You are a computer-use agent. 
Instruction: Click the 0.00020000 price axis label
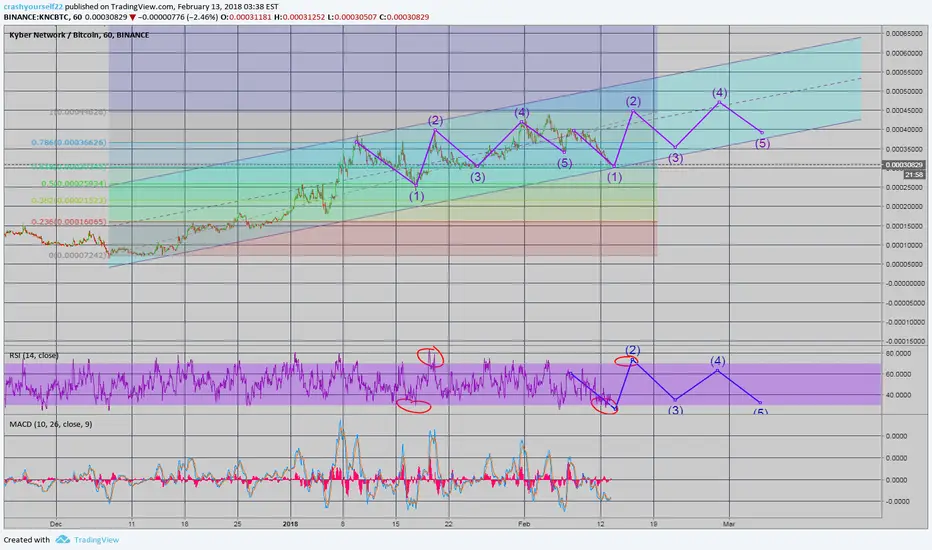904,207
